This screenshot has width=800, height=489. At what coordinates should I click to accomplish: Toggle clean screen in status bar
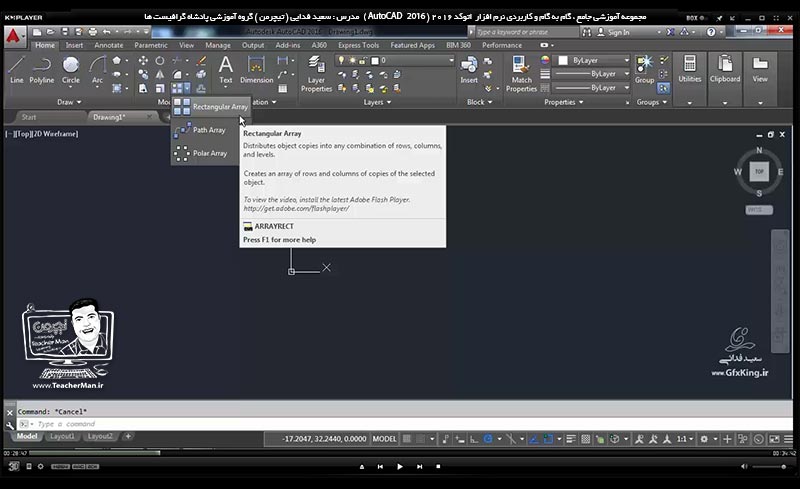774,439
